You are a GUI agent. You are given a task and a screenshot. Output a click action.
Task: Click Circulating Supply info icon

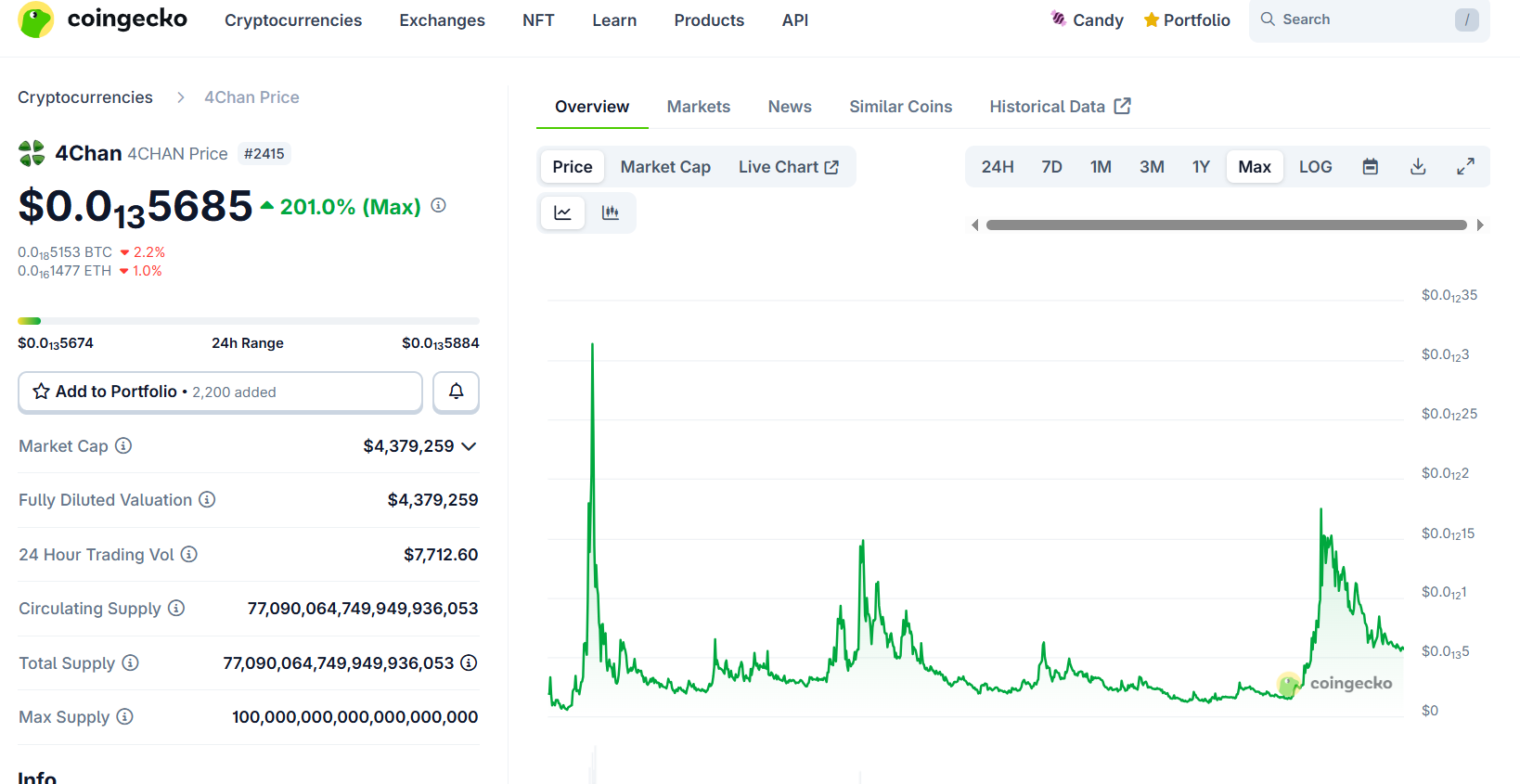pos(176,608)
